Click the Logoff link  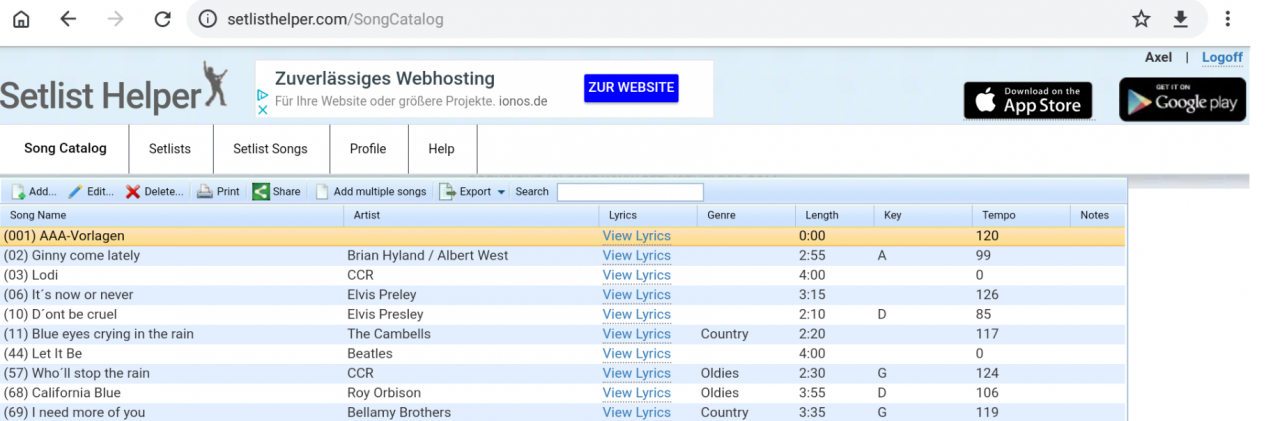click(x=1222, y=58)
